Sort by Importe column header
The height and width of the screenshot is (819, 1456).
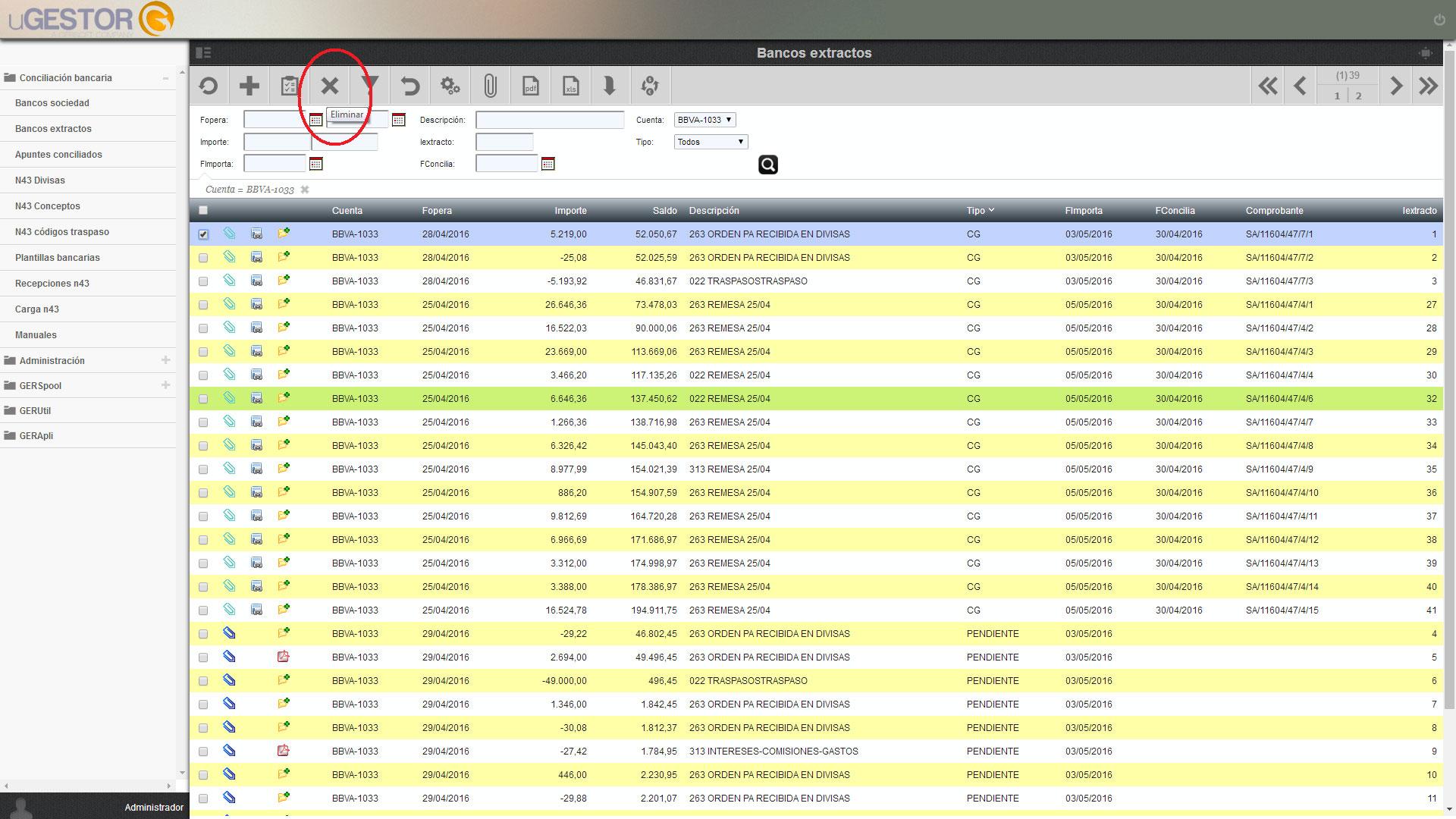point(570,210)
